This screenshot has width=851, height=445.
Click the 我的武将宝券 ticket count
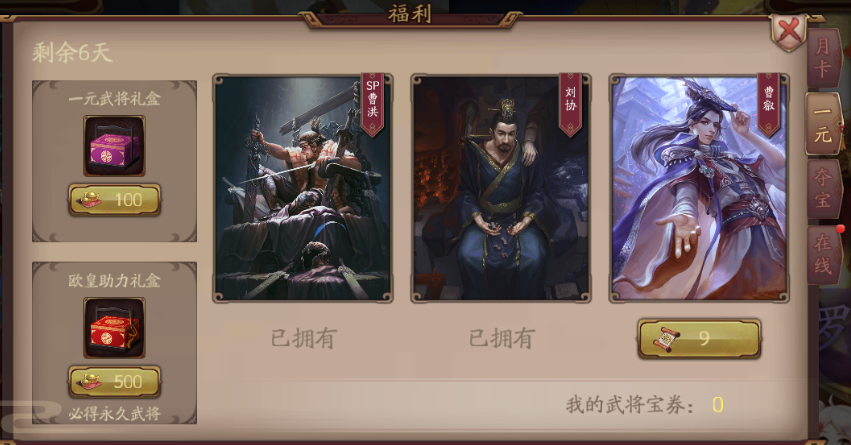coord(717,405)
